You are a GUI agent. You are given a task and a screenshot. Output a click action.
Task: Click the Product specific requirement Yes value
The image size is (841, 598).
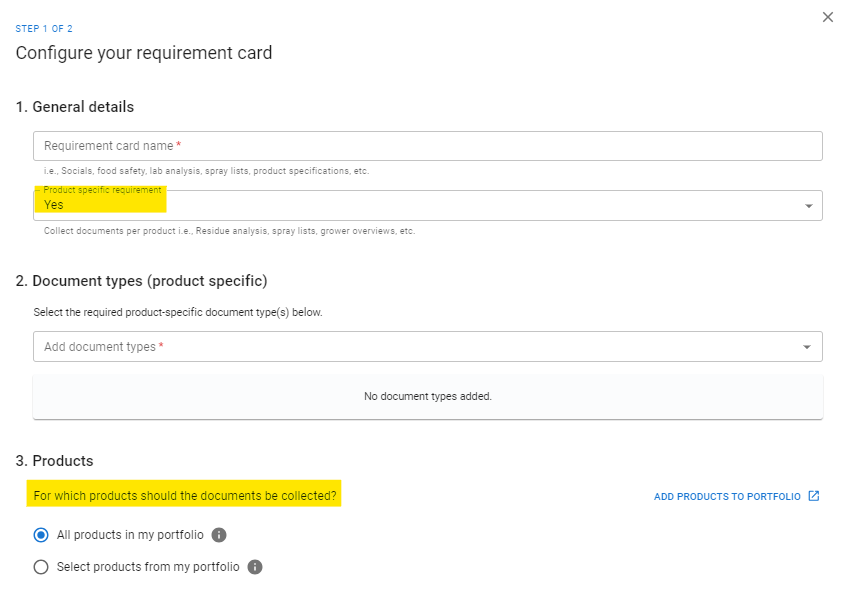pyautogui.click(x=54, y=205)
